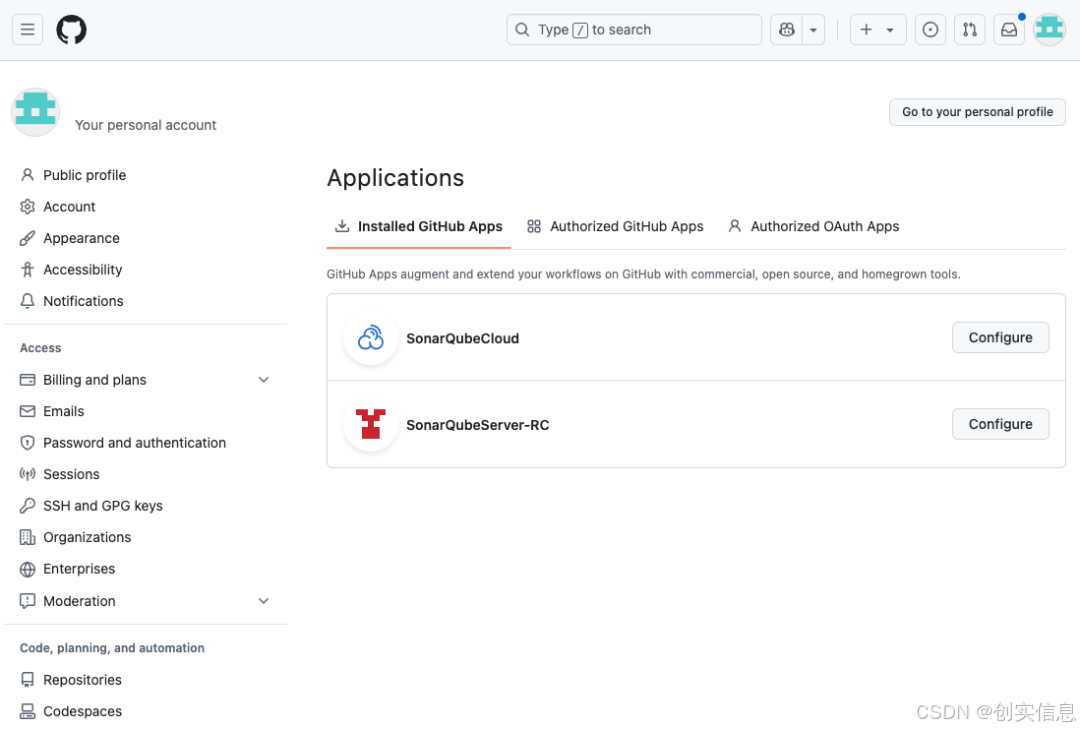Click Go to your personal profile

pos(977,112)
